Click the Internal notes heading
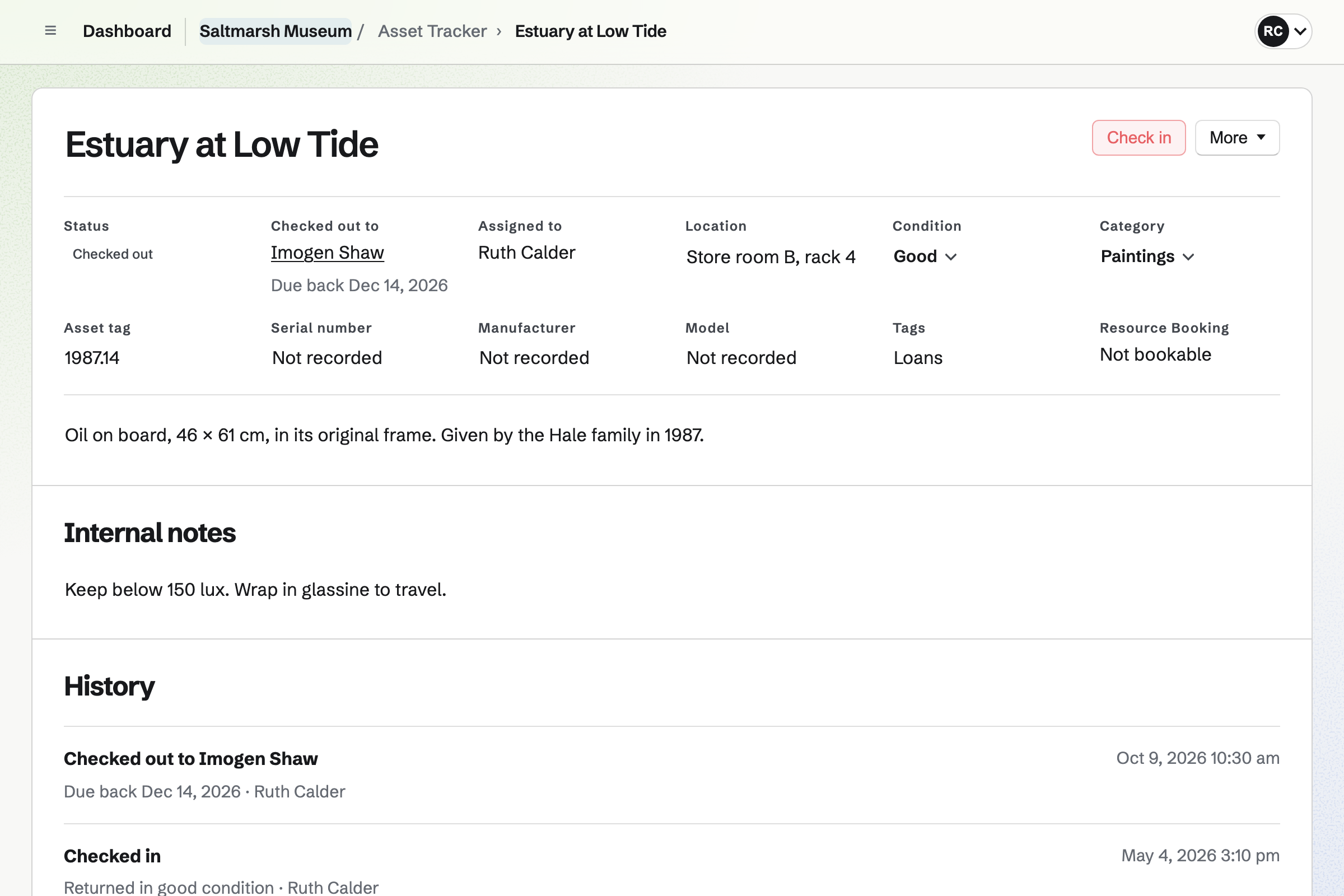The width and height of the screenshot is (1344, 896). pyautogui.click(x=150, y=533)
